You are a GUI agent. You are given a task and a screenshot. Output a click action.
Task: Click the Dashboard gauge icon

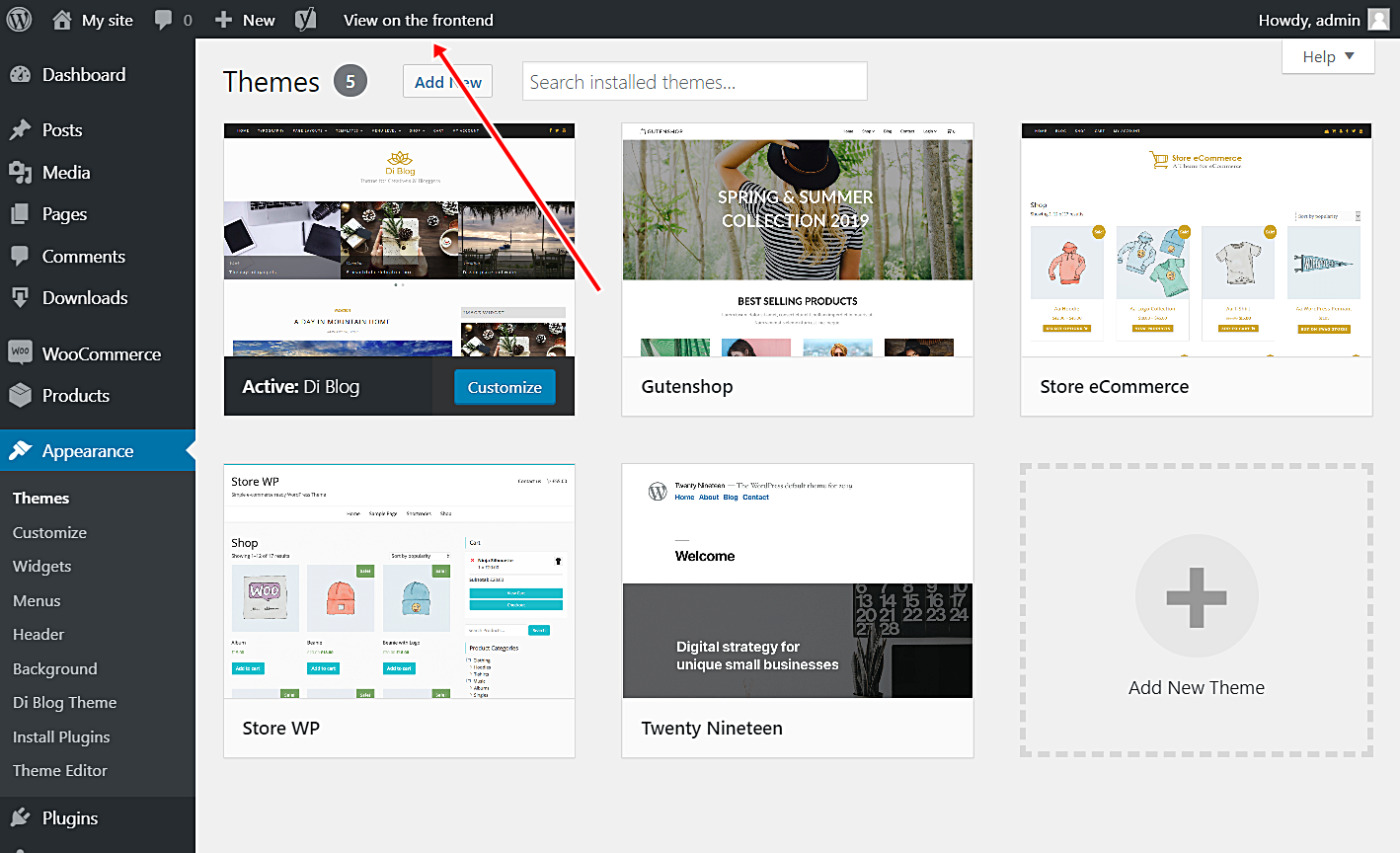pos(20,74)
